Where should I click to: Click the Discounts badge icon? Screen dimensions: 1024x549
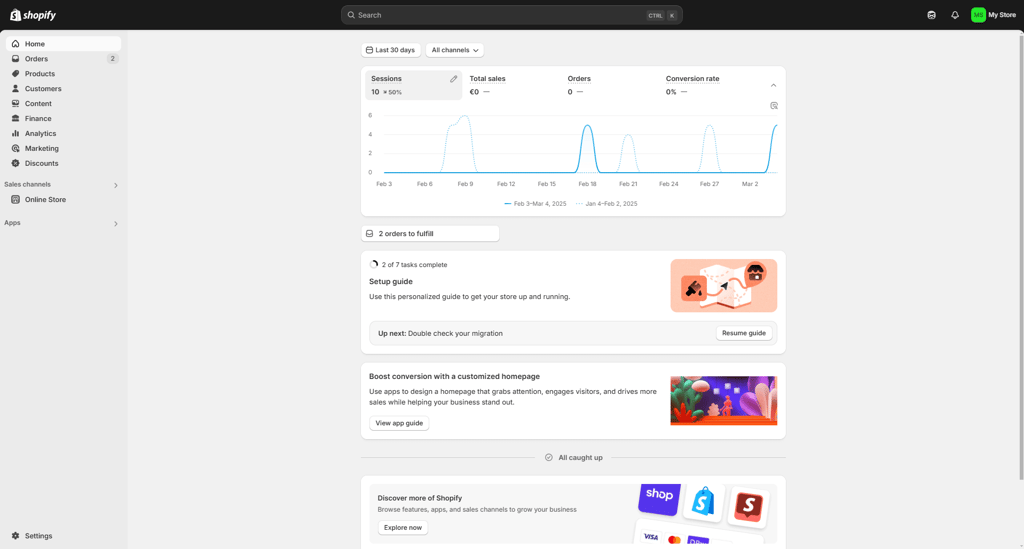click(16, 163)
